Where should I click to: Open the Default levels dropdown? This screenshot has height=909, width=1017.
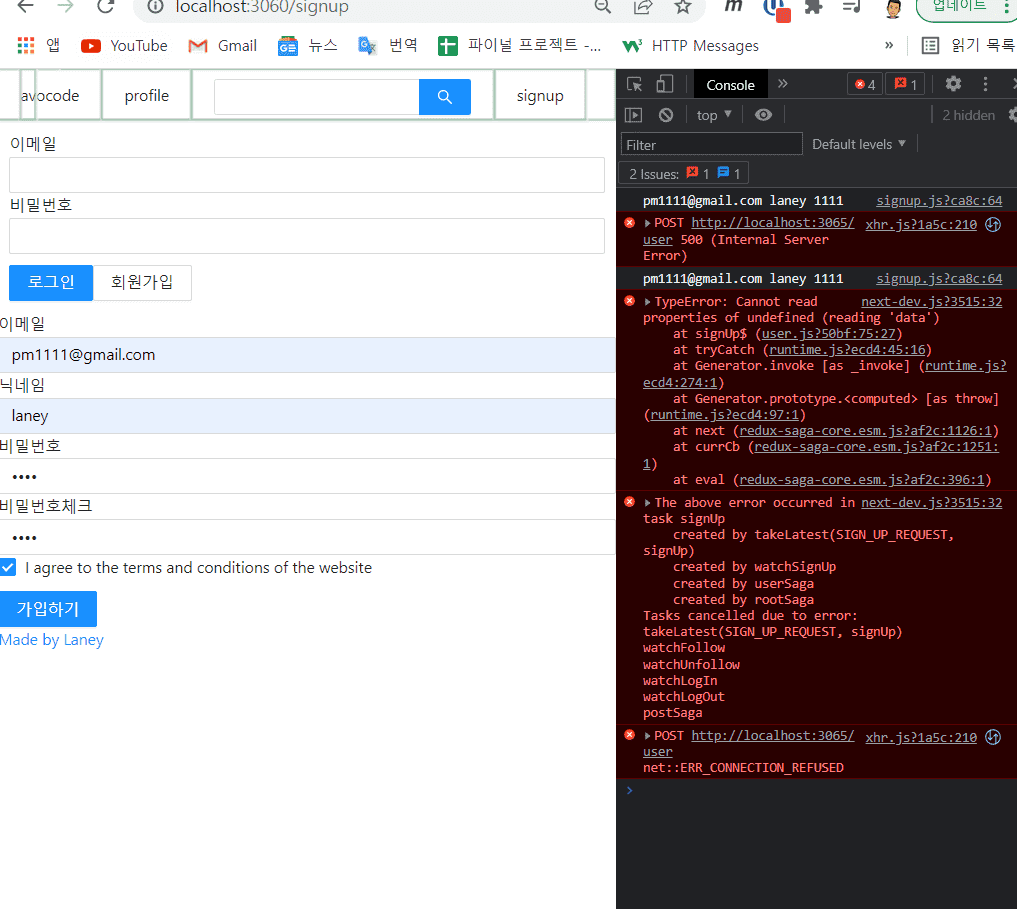pyautogui.click(x=859, y=144)
